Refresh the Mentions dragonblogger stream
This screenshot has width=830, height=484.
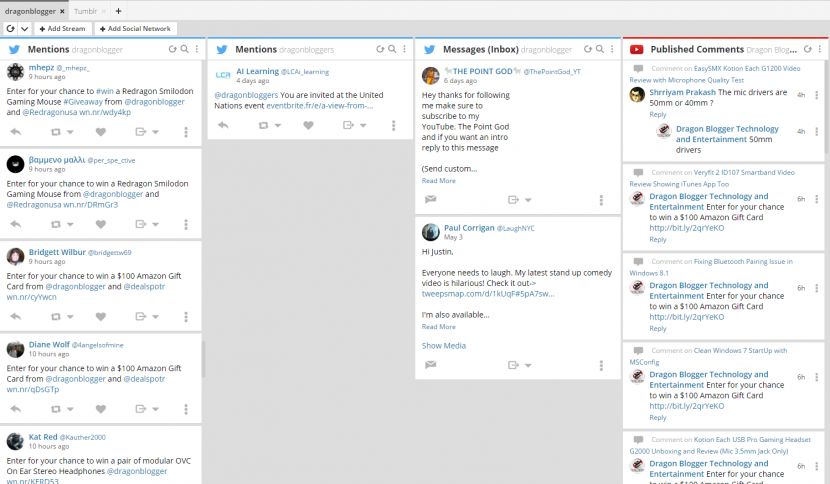point(172,49)
